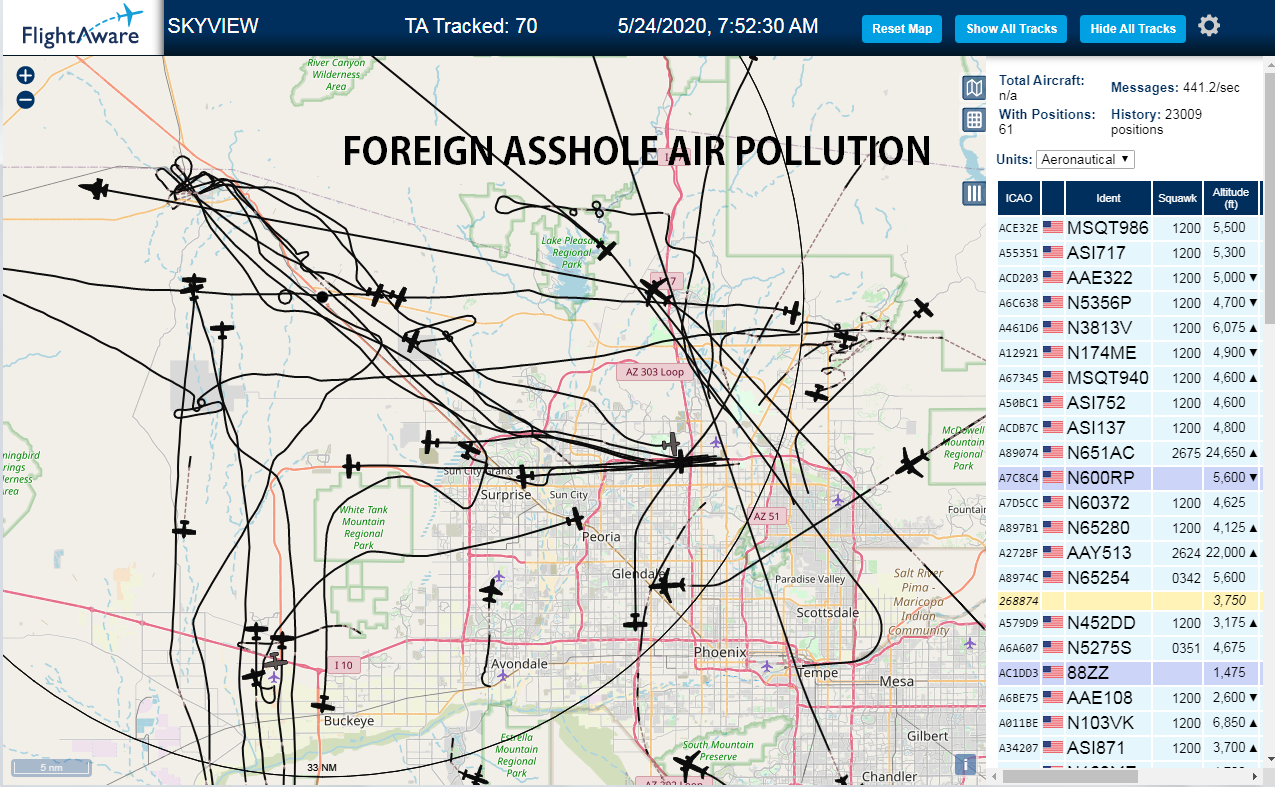Image resolution: width=1275 pixels, height=787 pixels.
Task: Click the AZ 51 highway label
Action: tap(766, 516)
